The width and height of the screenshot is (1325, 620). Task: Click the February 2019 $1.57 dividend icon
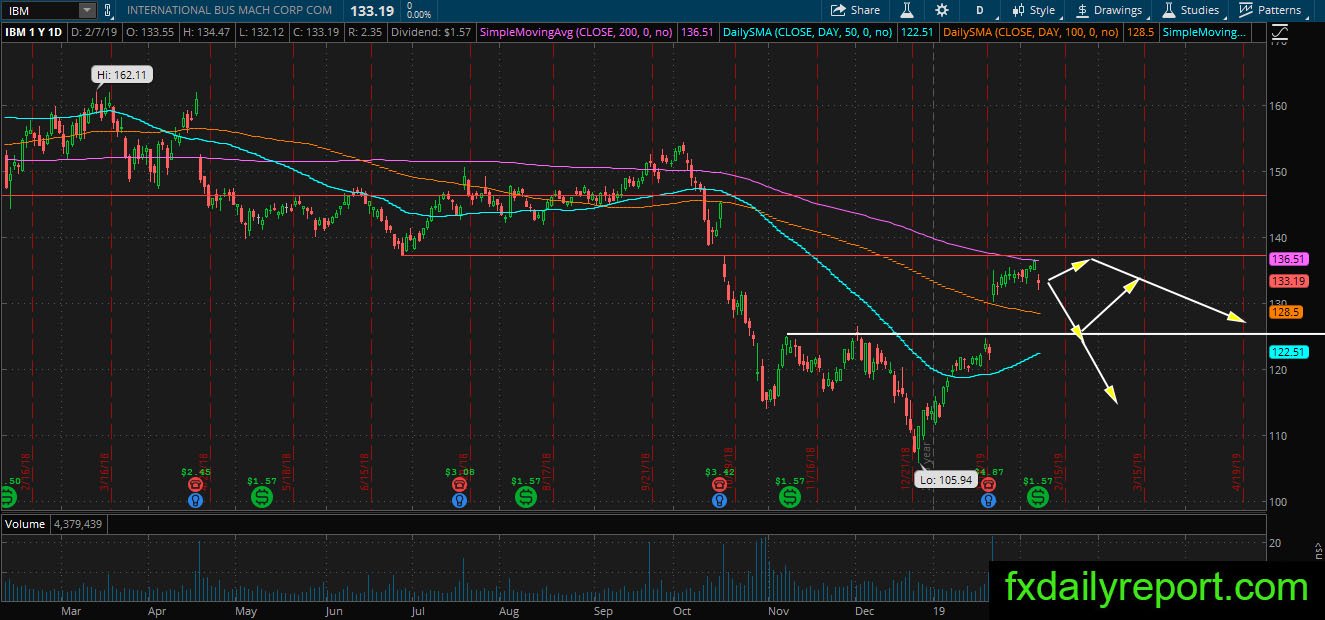[x=1038, y=495]
